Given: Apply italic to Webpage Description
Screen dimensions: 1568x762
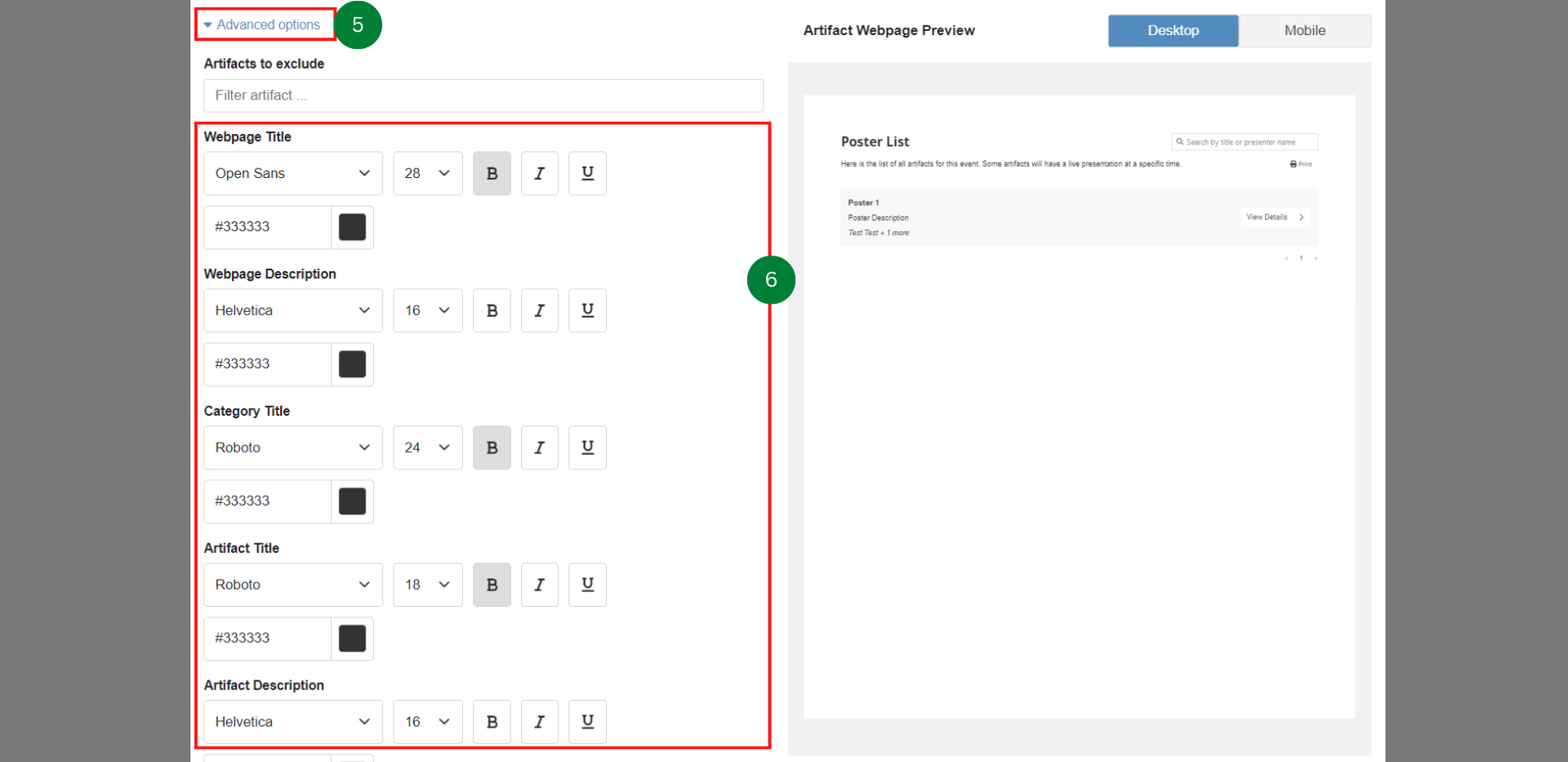Looking at the screenshot, I should (x=539, y=310).
